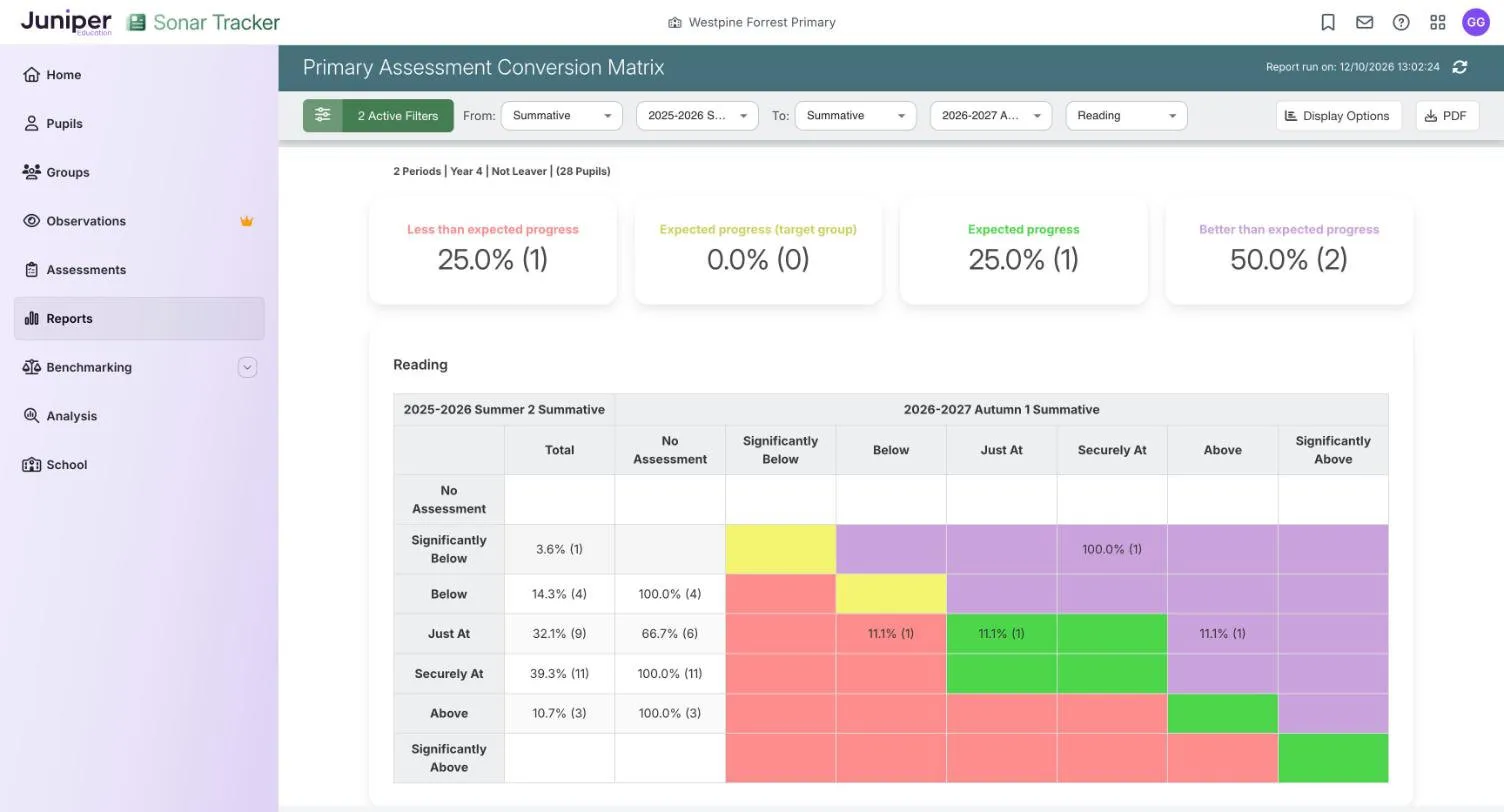
Task: Select Westpine Forrest Primary school name
Action: point(761,22)
